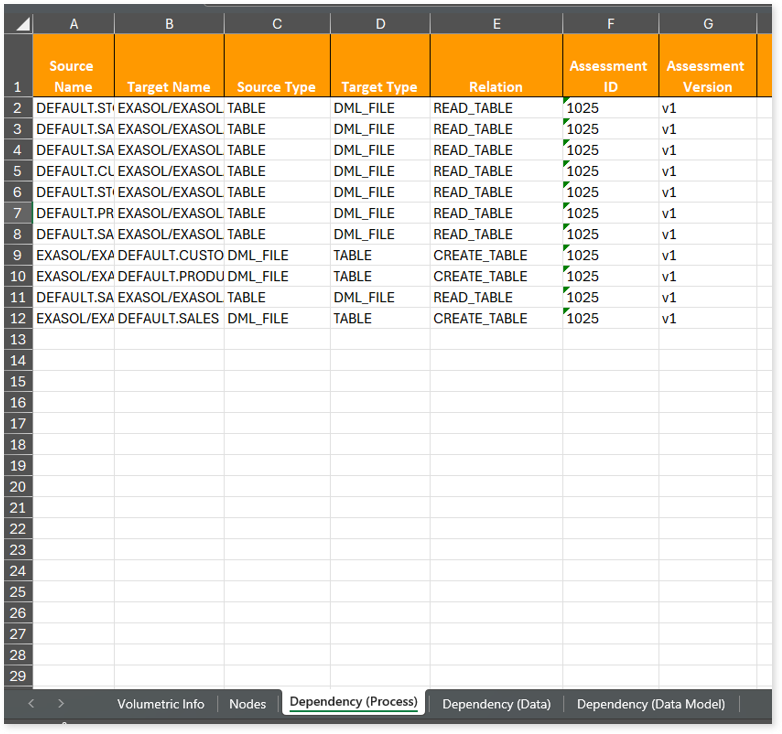Click the Select All corner triangle
The width and height of the screenshot is (782, 734).
click(x=18, y=23)
